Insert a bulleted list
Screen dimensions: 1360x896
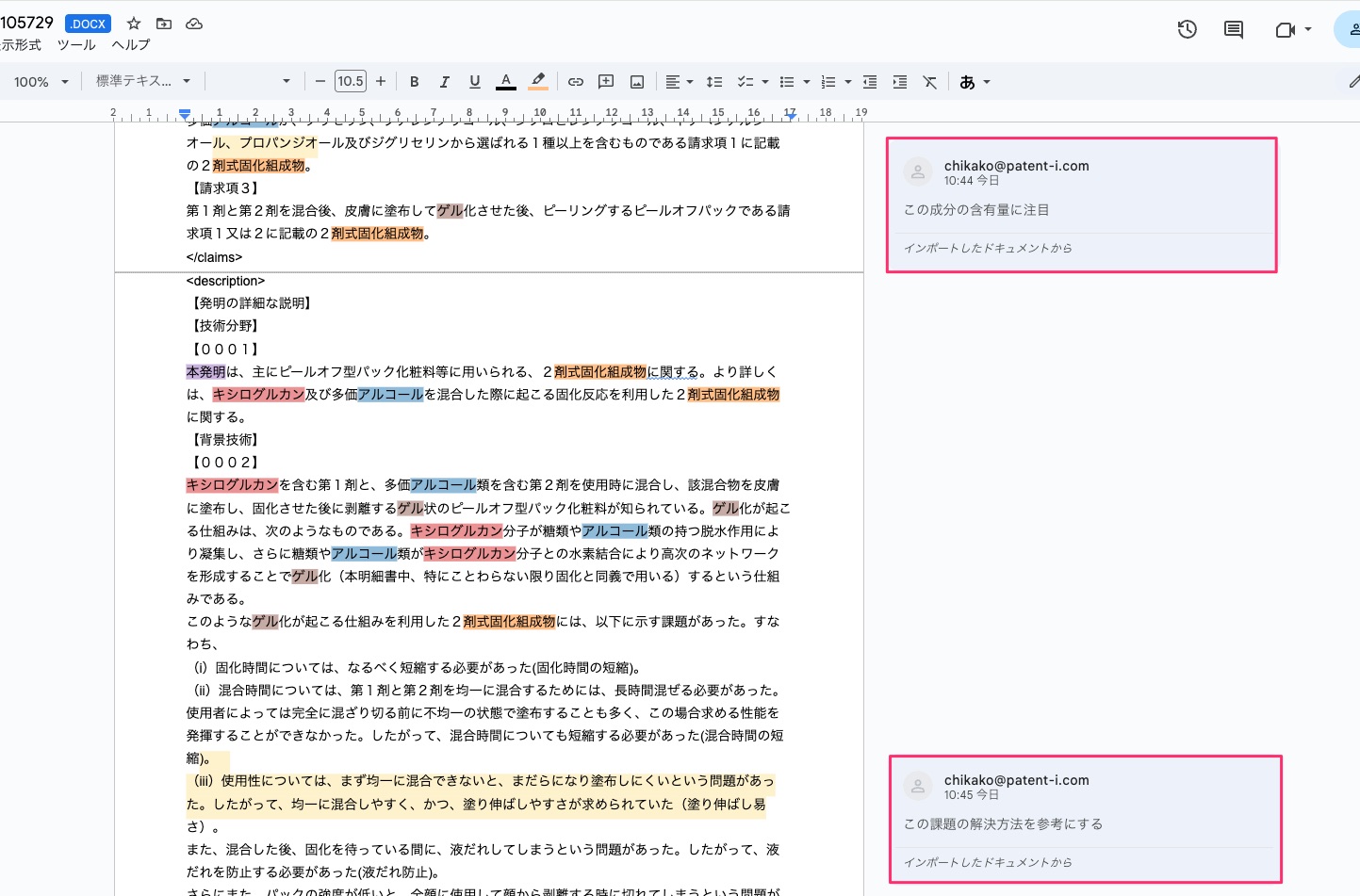[x=787, y=82]
